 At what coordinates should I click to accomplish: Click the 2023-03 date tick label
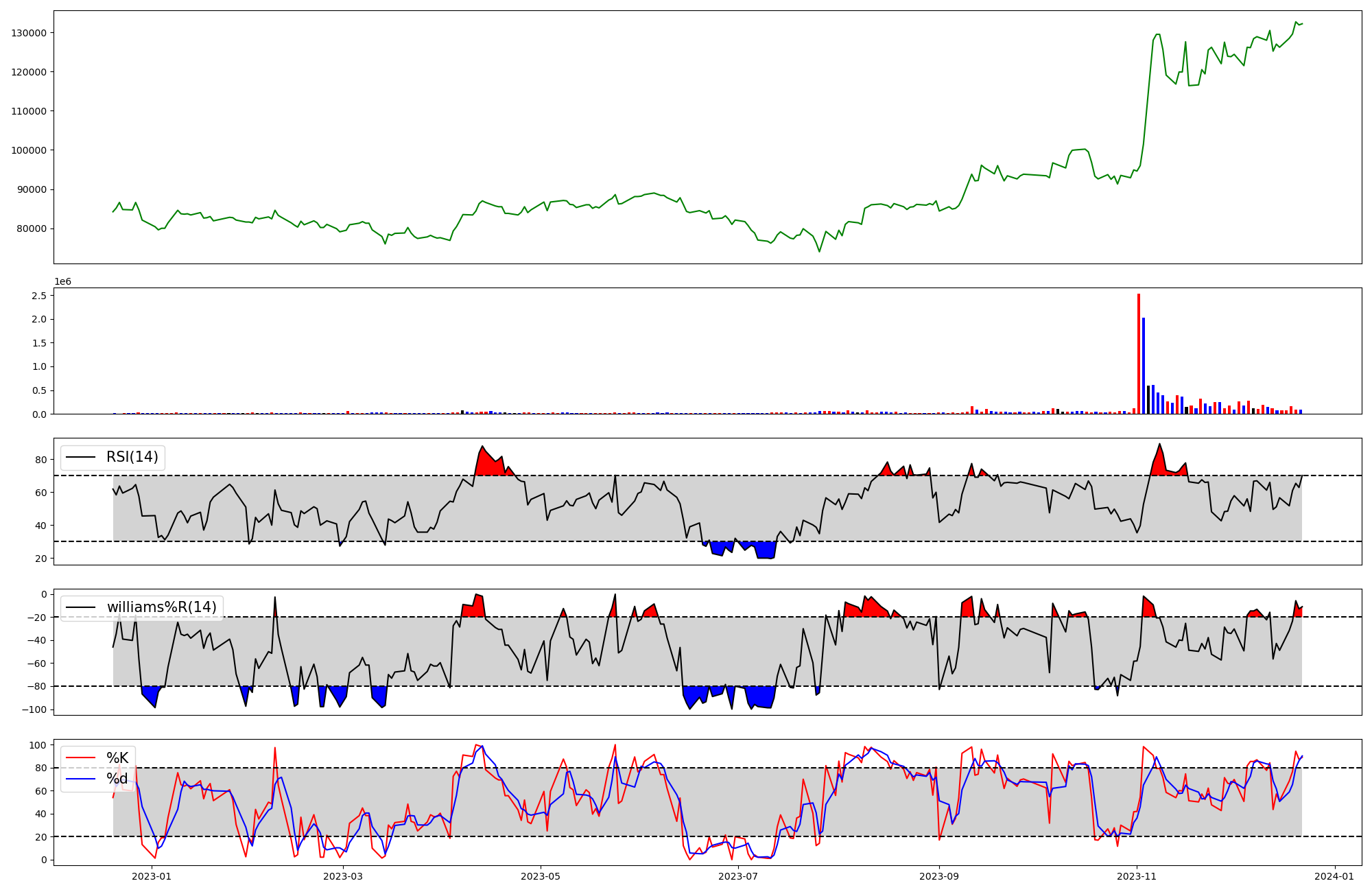pos(342,876)
